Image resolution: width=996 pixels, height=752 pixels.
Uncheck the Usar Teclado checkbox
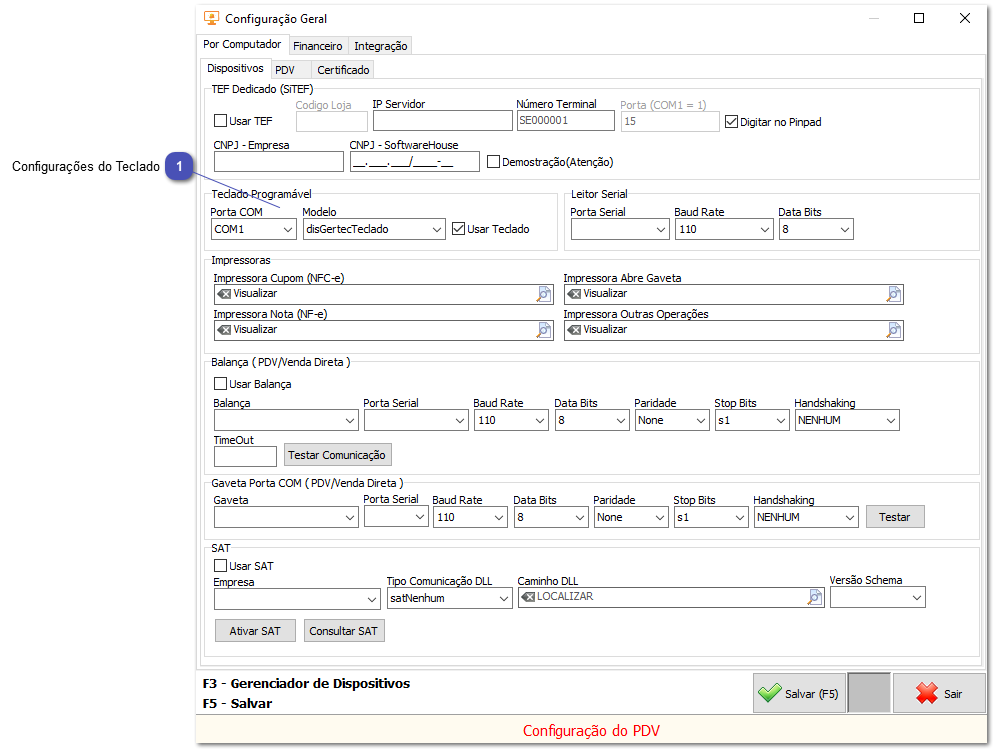tap(459, 229)
